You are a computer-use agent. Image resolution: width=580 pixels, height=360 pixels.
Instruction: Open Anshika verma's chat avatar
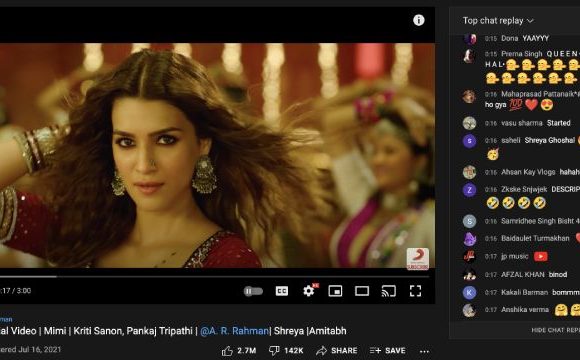[x=469, y=310]
